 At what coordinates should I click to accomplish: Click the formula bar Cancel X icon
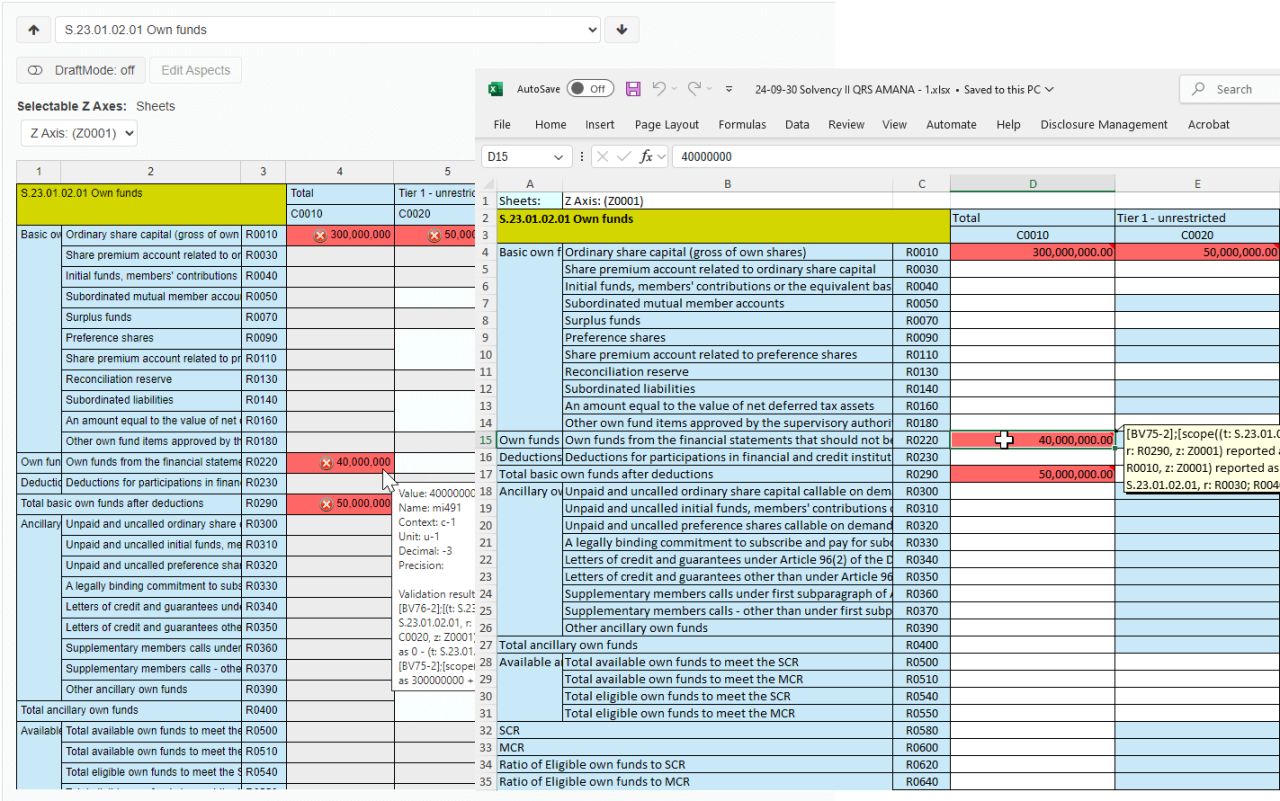point(602,156)
